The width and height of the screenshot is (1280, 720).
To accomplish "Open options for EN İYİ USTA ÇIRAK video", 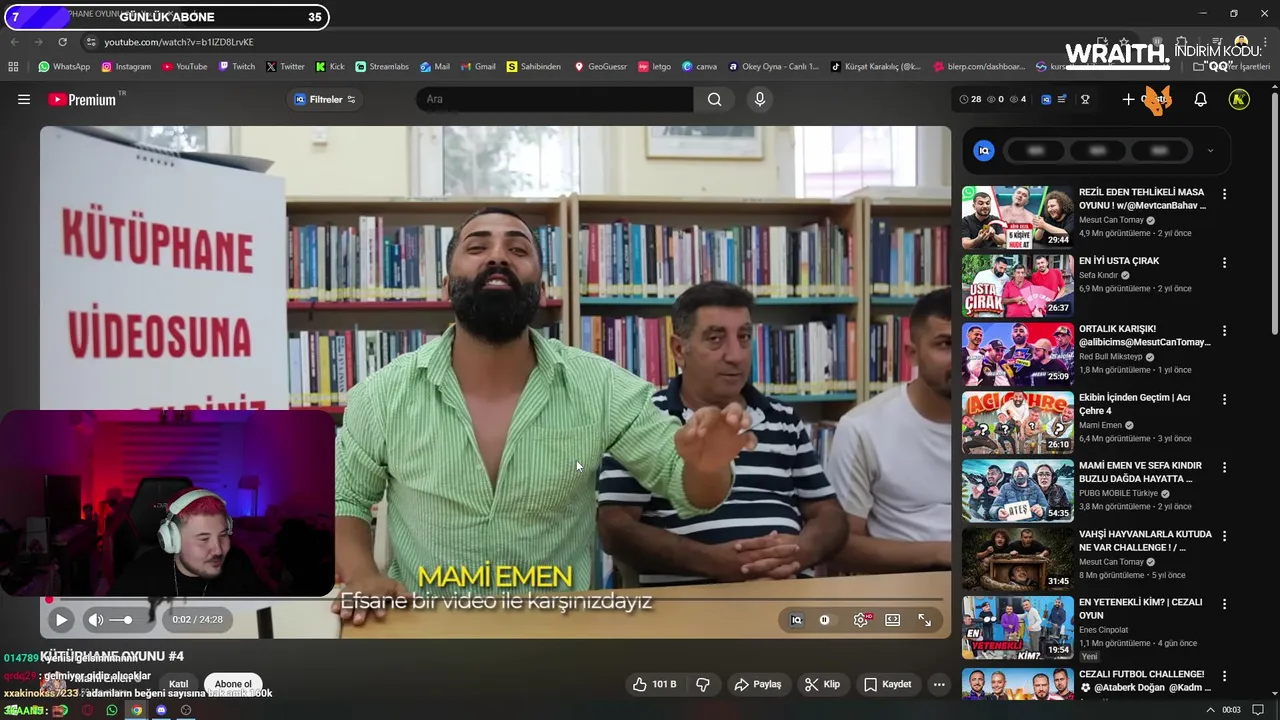I will pyautogui.click(x=1224, y=262).
